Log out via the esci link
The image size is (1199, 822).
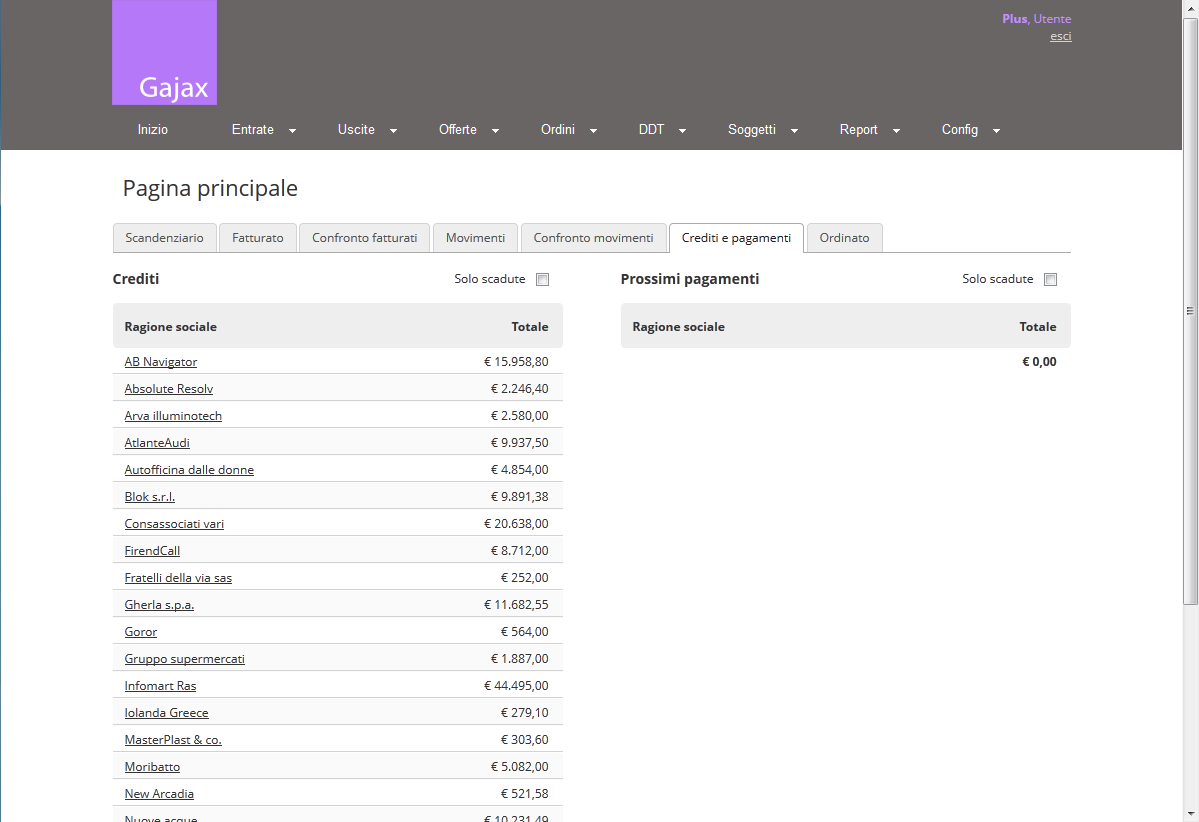coord(1061,36)
